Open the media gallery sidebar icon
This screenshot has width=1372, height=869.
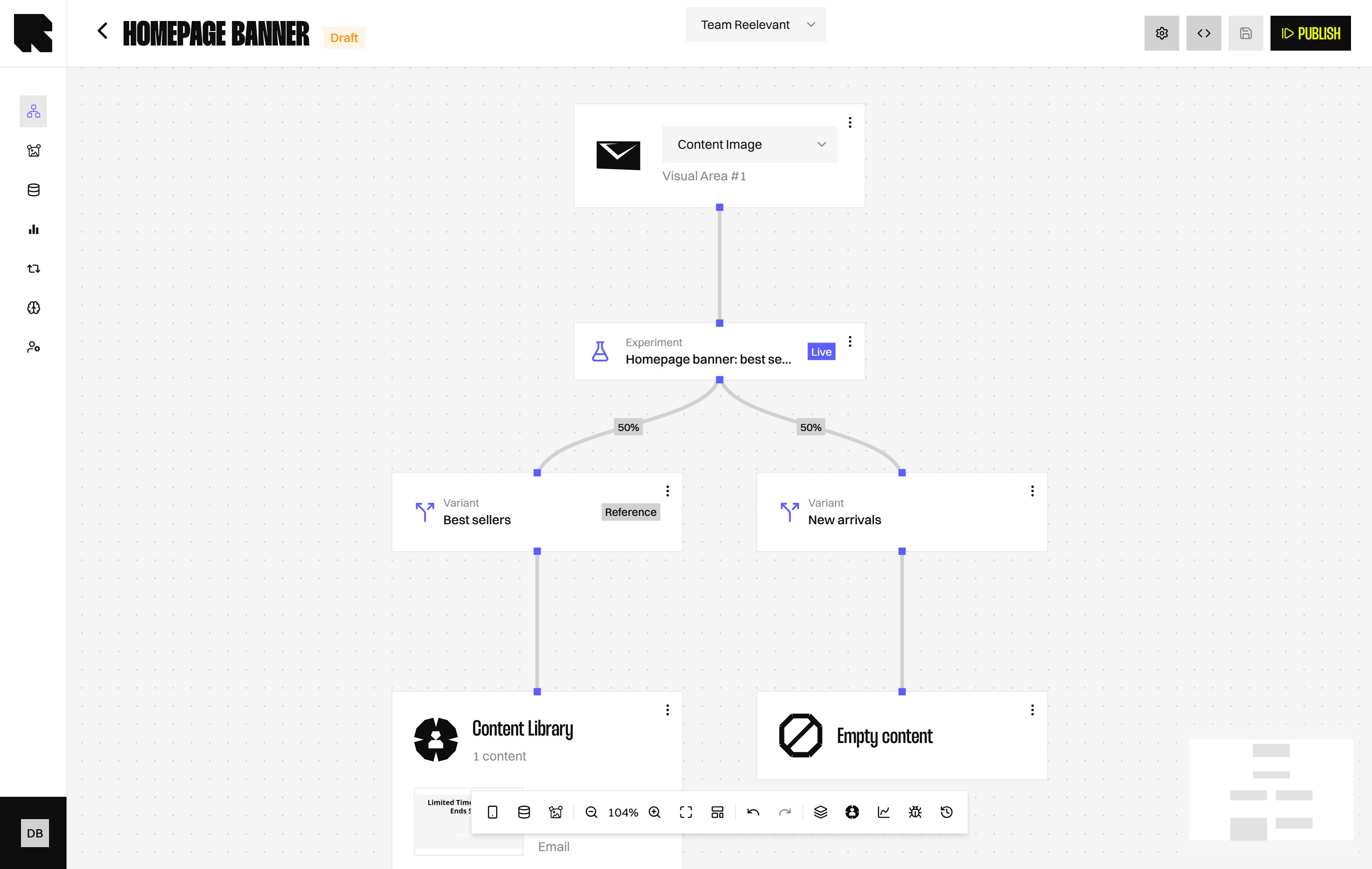[34, 151]
